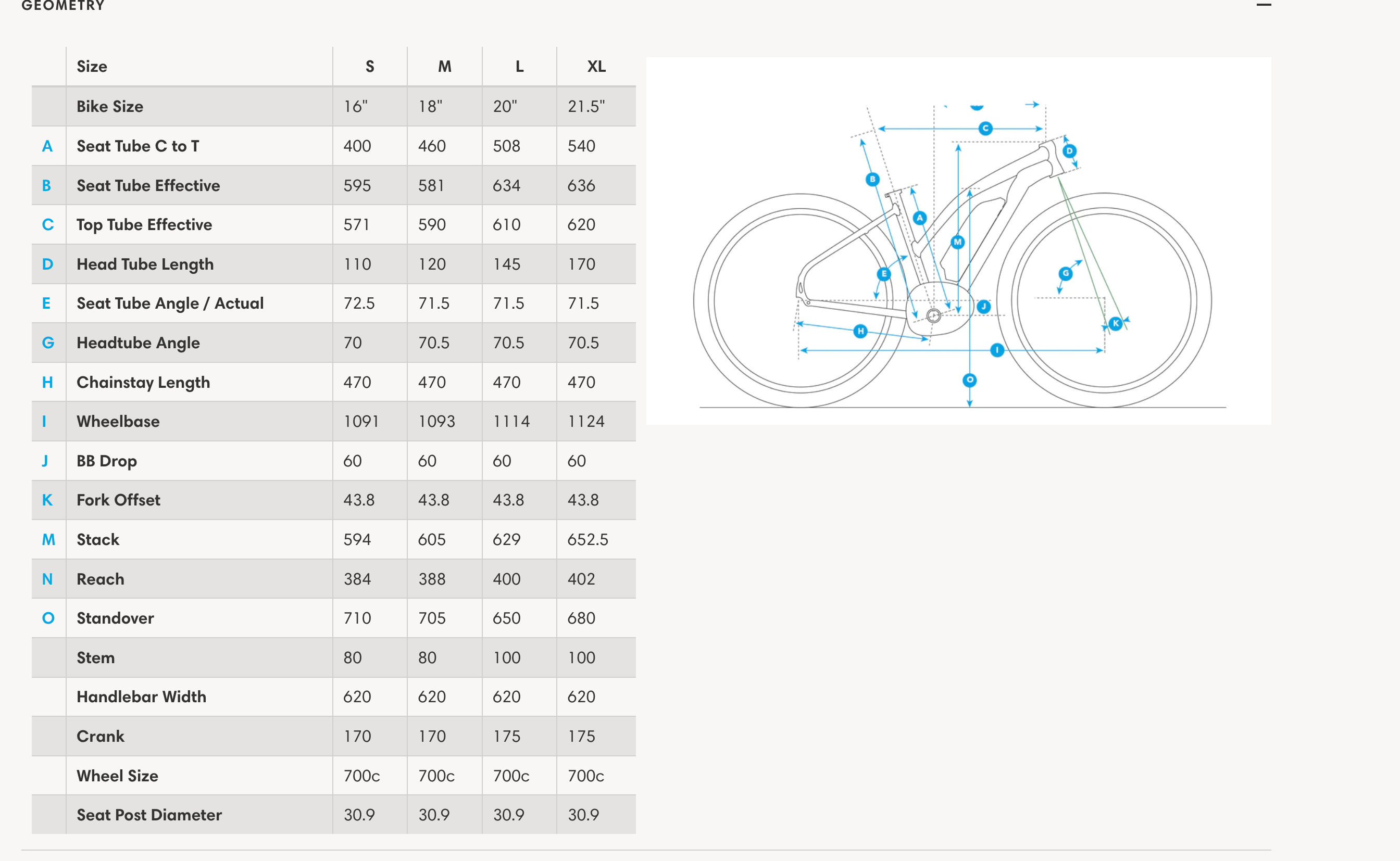1400x861 pixels.
Task: Select the S size column header
Action: click(x=370, y=67)
